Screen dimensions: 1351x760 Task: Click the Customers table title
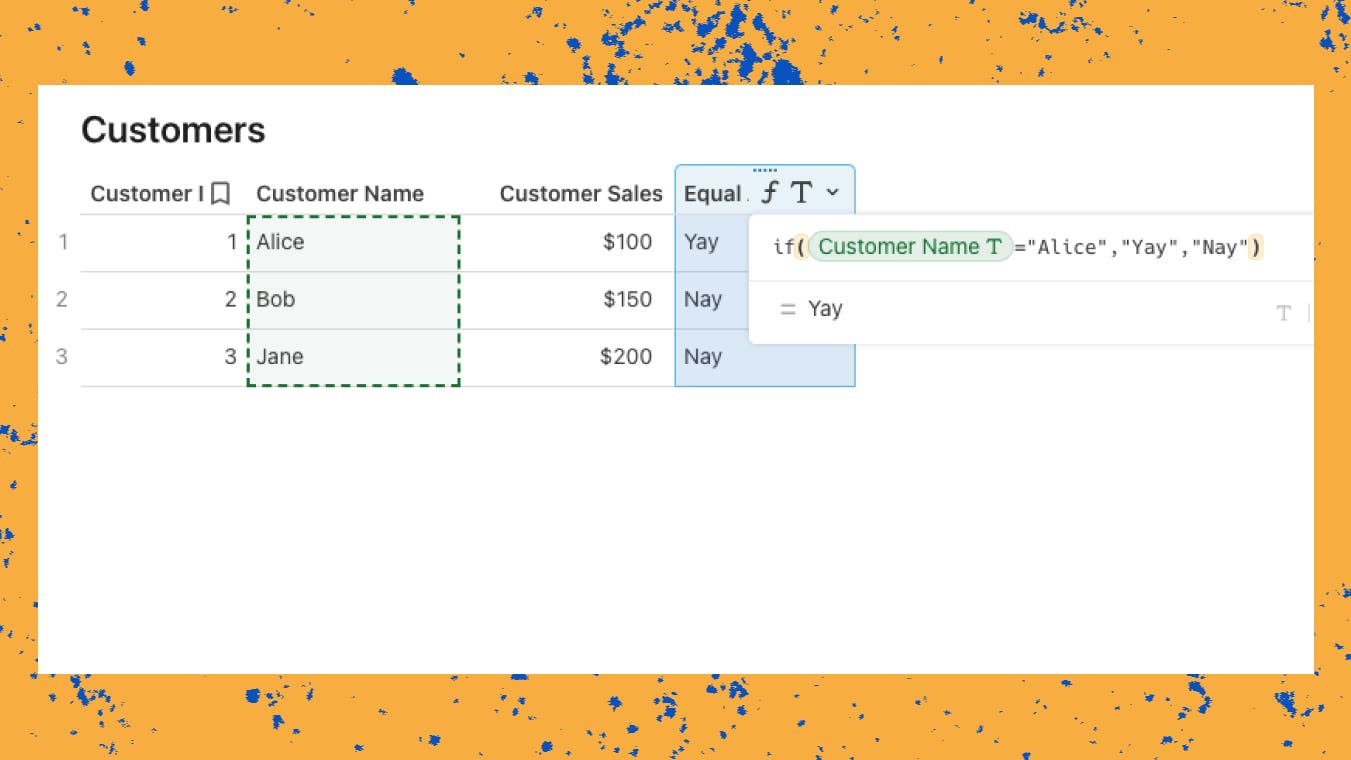coord(174,129)
